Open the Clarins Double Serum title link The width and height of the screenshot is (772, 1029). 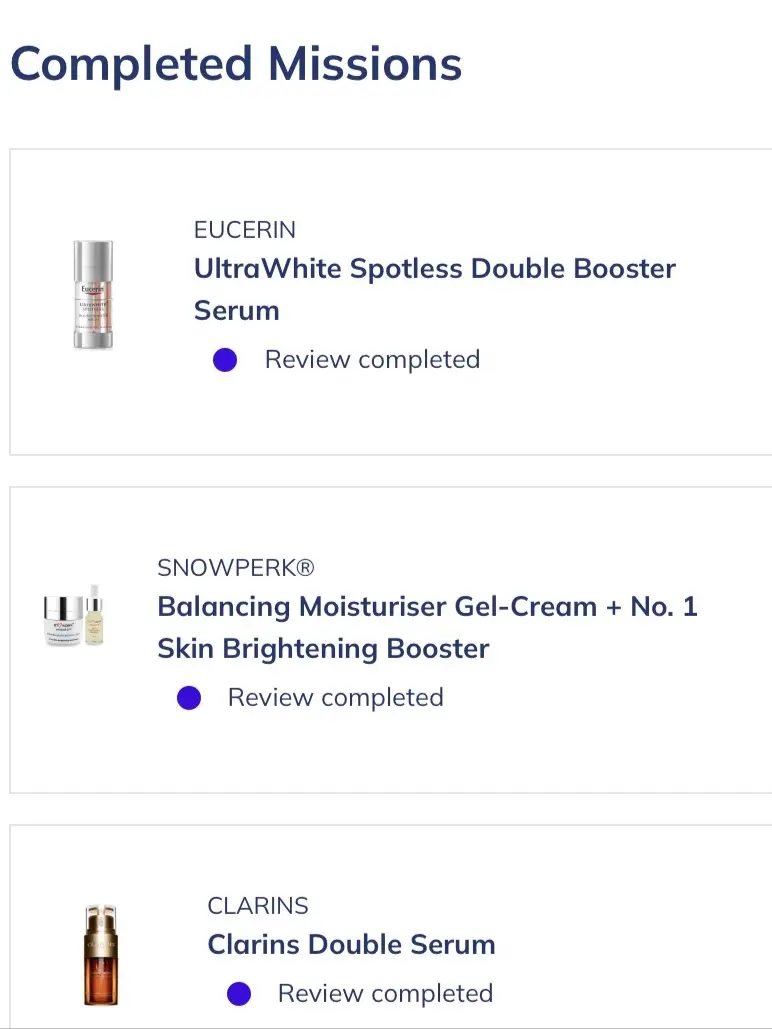(x=351, y=944)
